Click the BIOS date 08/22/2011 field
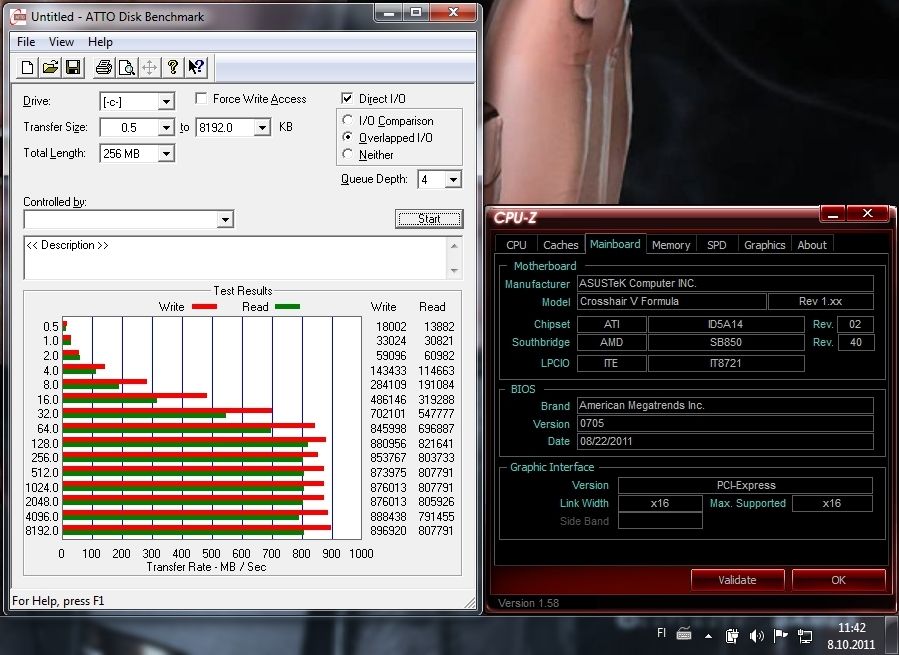The image size is (899, 655). click(x=725, y=442)
